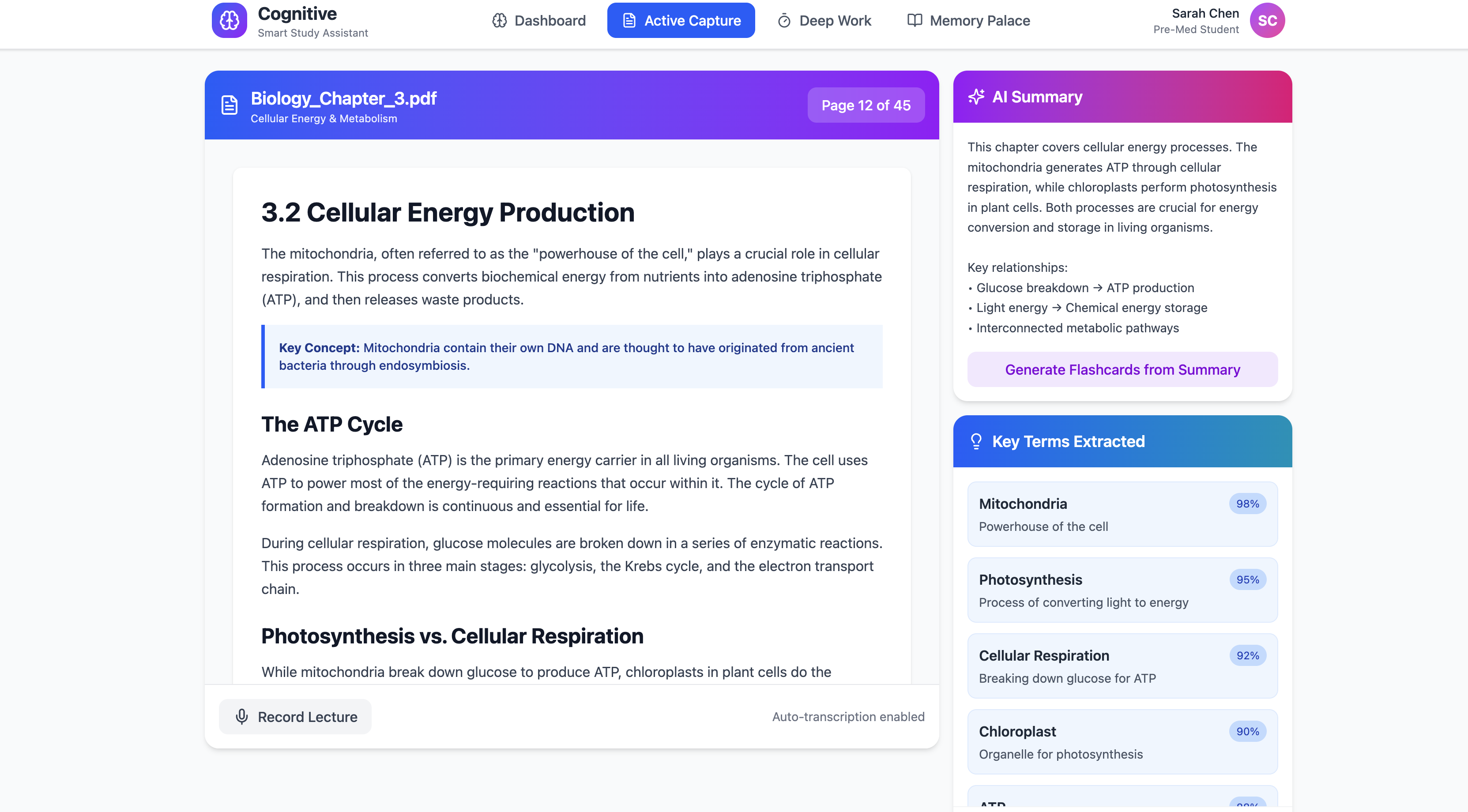
Task: Click the Active Capture document icon
Action: click(629, 20)
